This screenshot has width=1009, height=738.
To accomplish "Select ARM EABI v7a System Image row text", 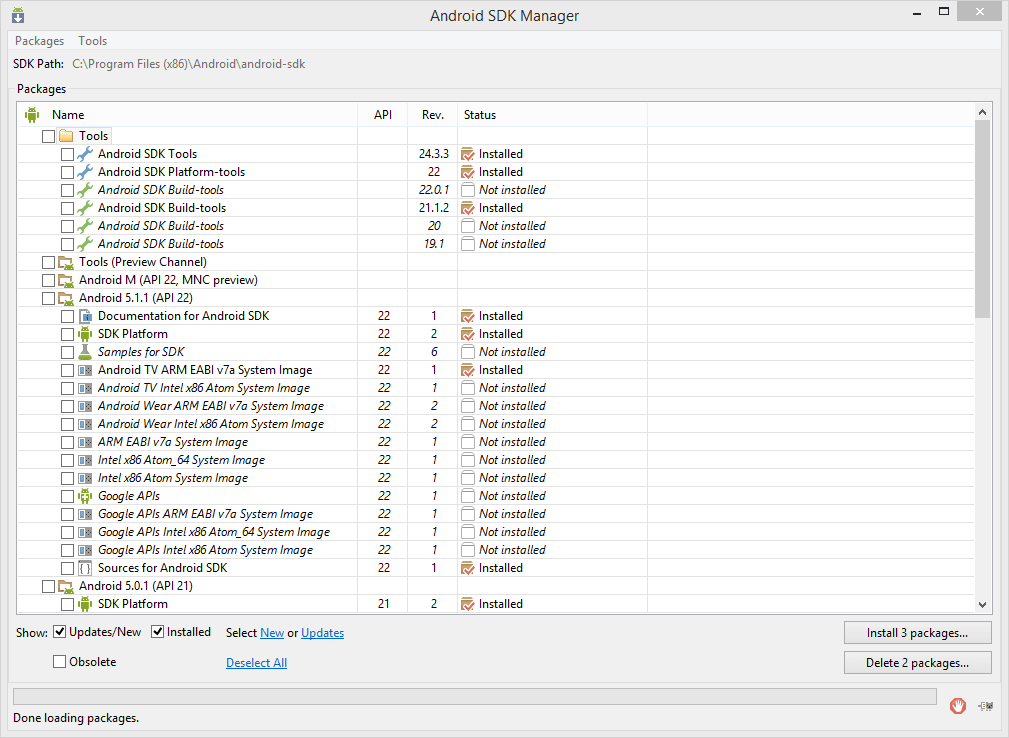I will [172, 442].
